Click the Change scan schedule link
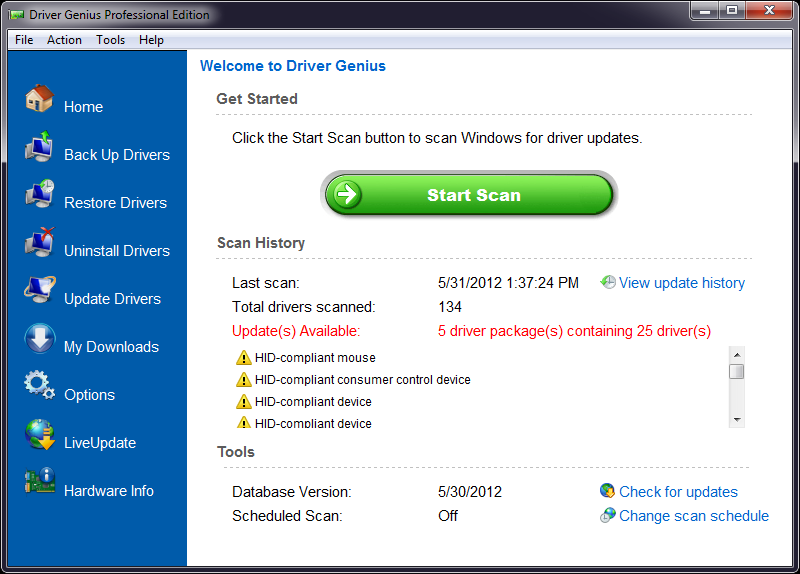 [x=694, y=516]
